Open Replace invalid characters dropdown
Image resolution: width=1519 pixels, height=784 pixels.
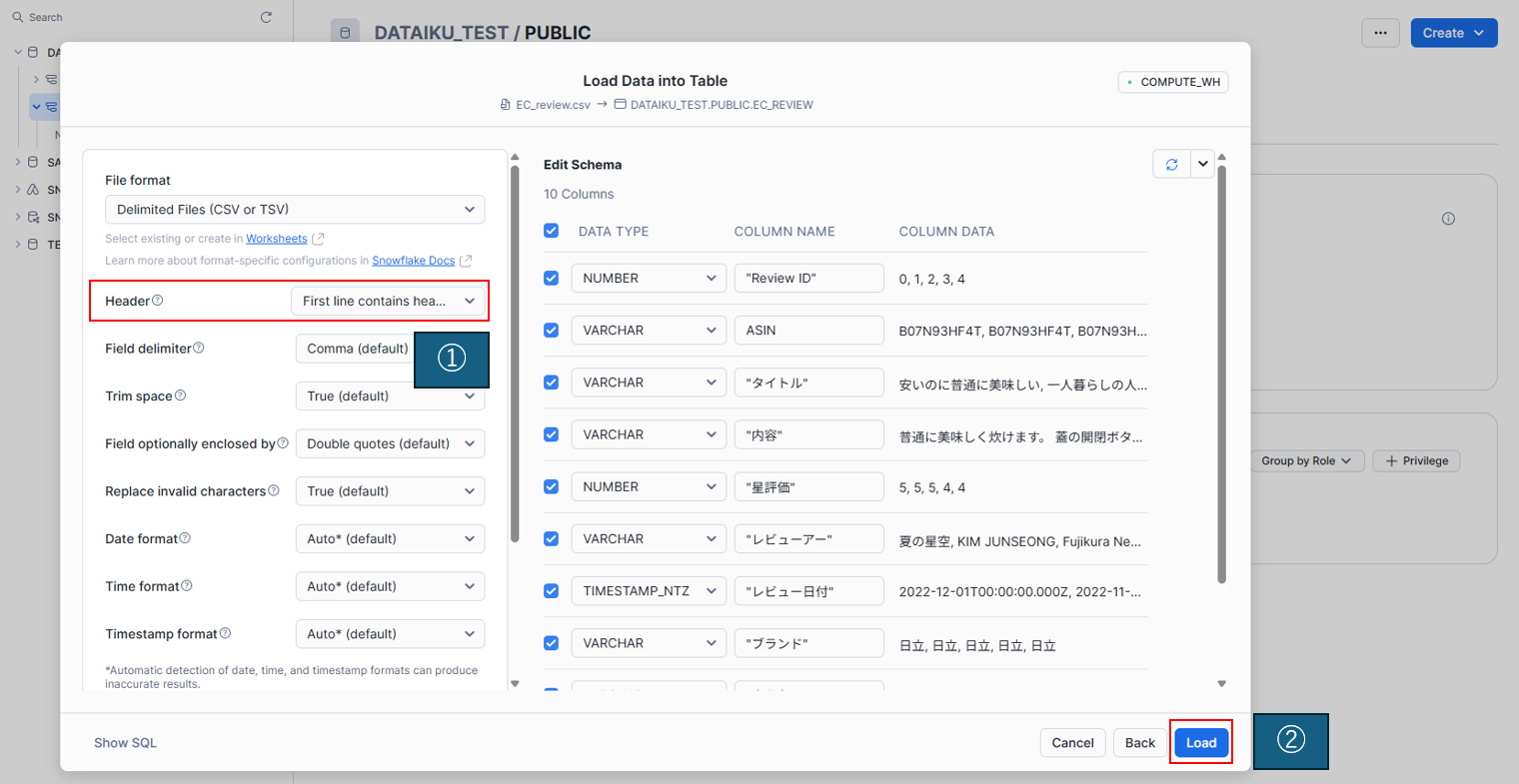click(390, 491)
